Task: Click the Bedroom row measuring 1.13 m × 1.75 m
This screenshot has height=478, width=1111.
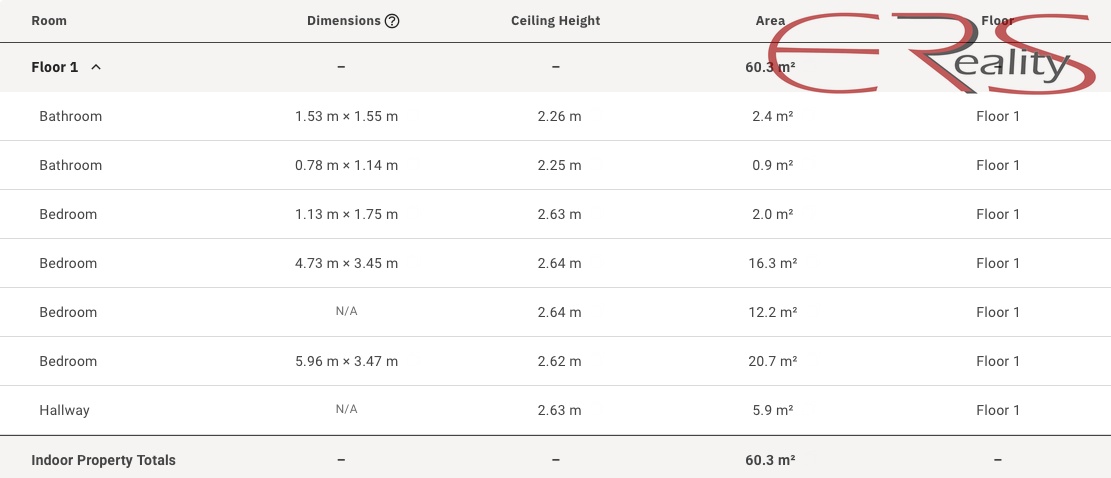Action: [556, 214]
